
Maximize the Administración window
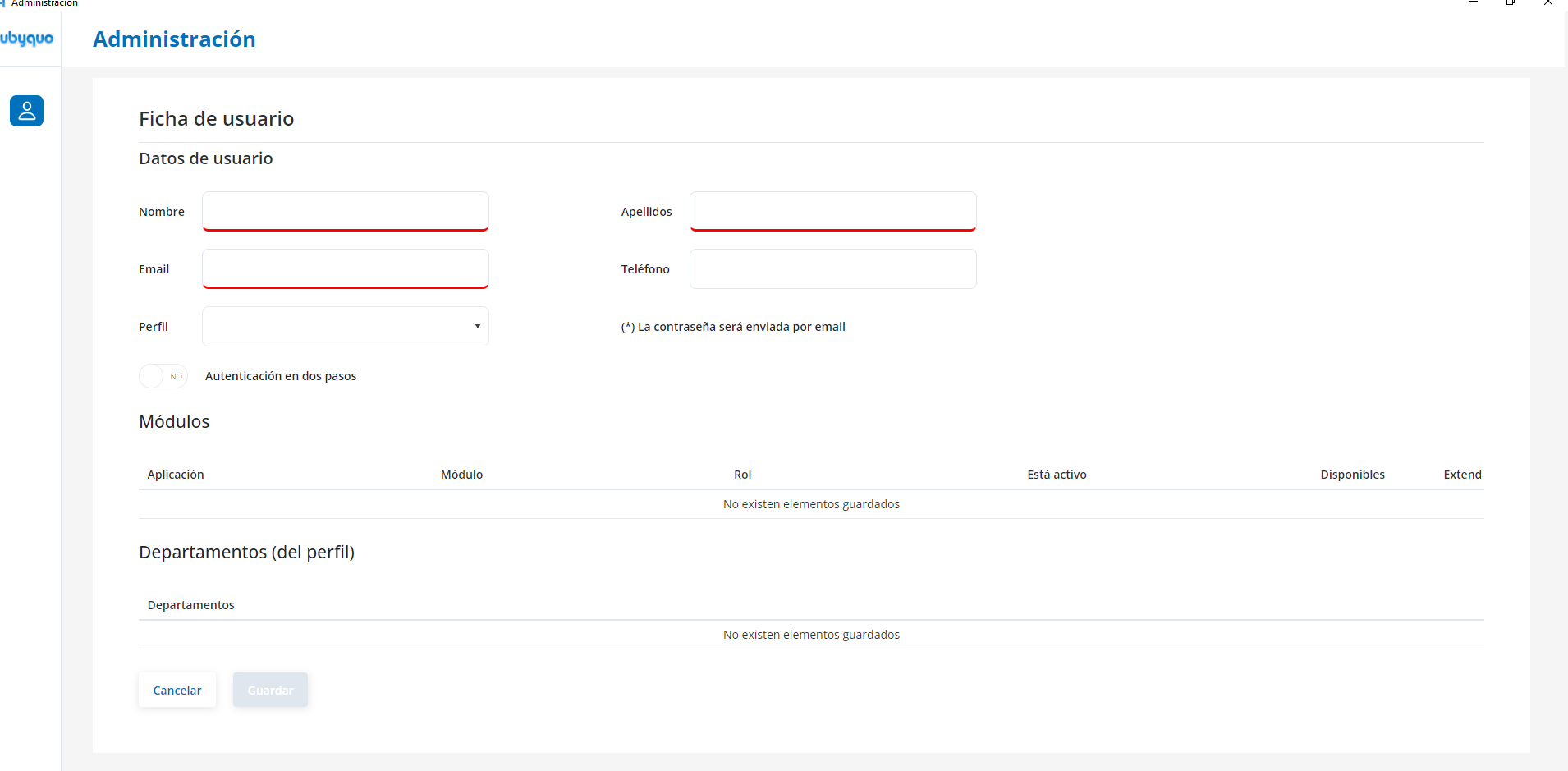pos(1511,2)
